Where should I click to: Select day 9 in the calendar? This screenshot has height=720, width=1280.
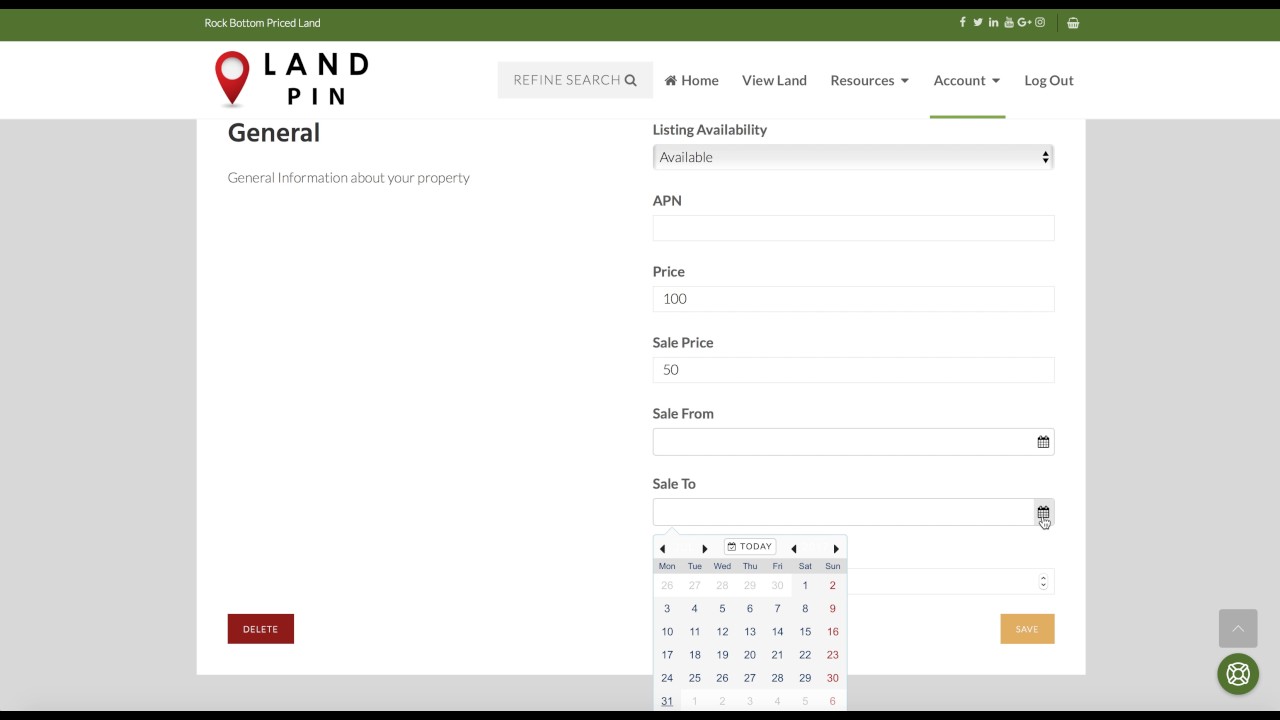(832, 609)
